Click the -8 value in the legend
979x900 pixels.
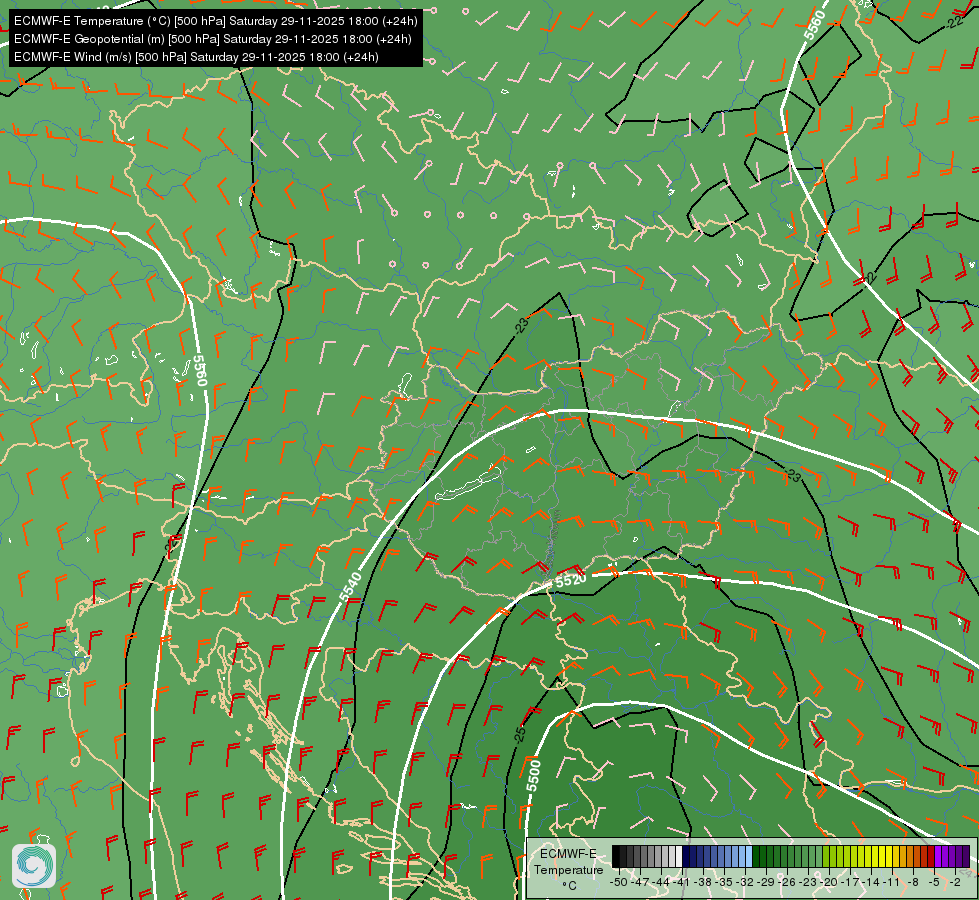pos(913,882)
